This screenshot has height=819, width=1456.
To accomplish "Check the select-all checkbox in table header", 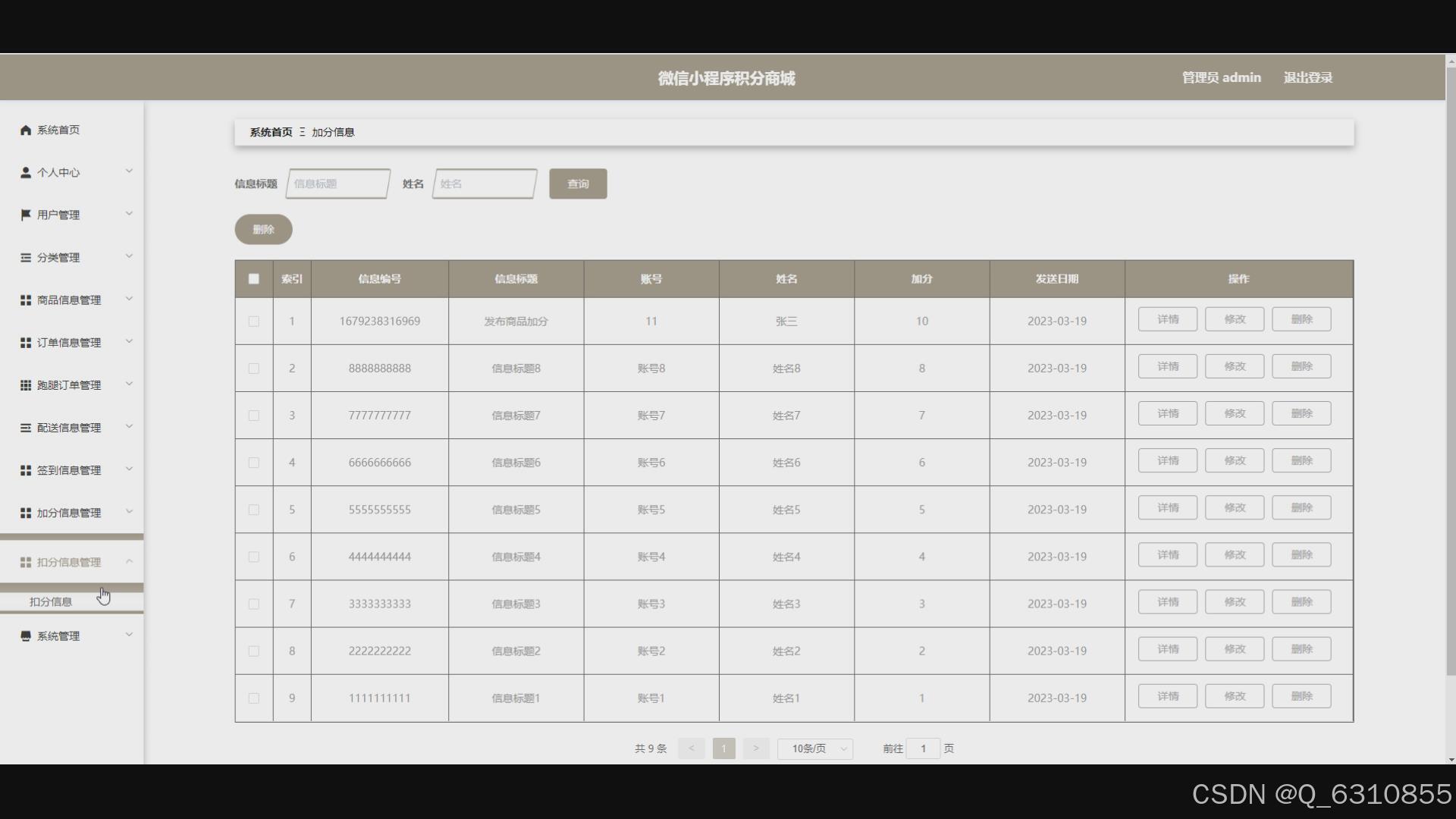I will pos(254,279).
